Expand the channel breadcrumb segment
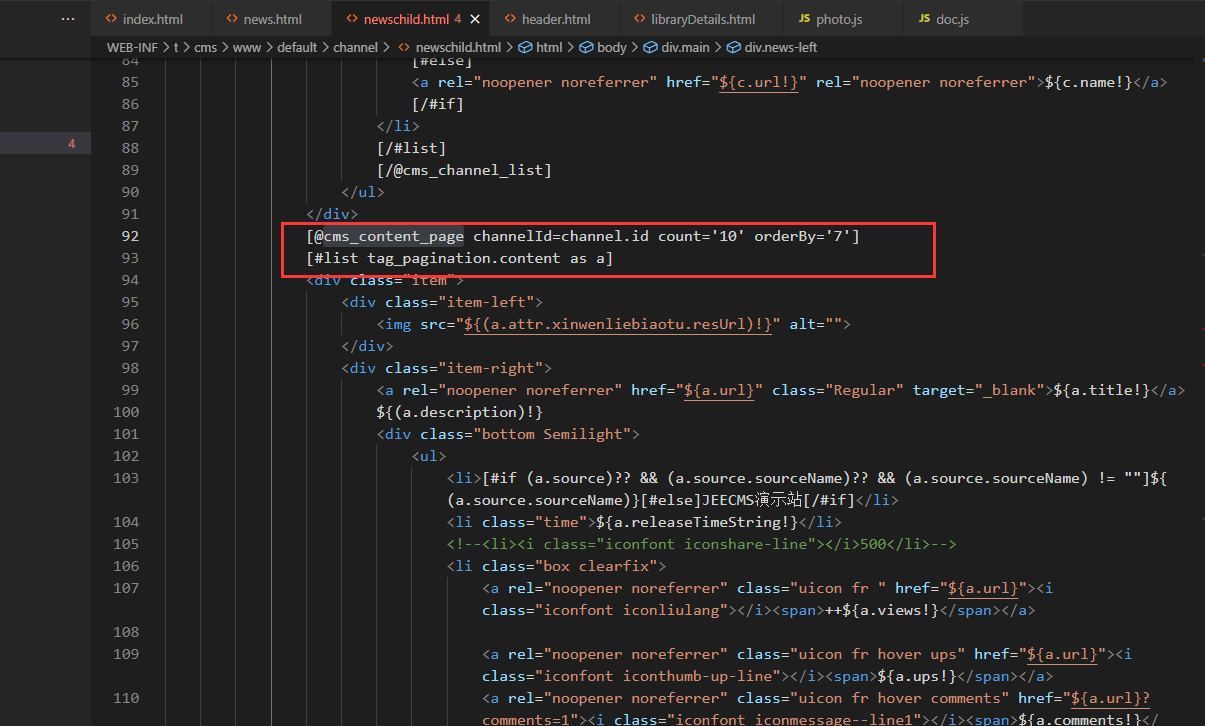Image resolution: width=1205 pixels, height=726 pixels. click(x=355, y=47)
